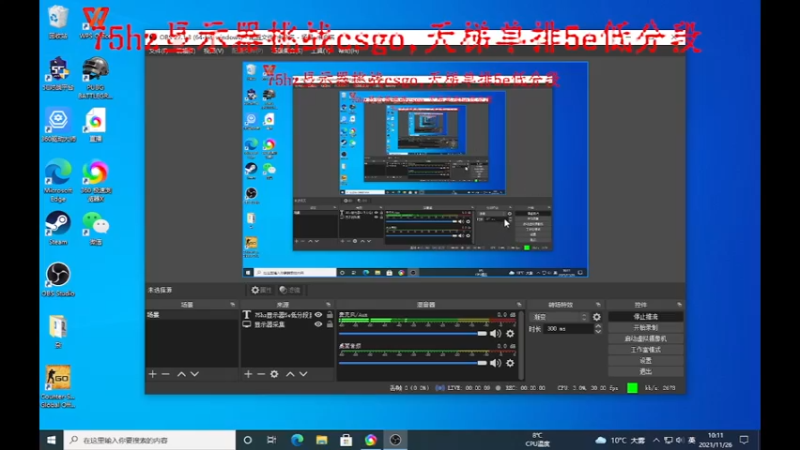Select the 场景 item in the Scenes list
This screenshot has width=800, height=450.
[191, 315]
